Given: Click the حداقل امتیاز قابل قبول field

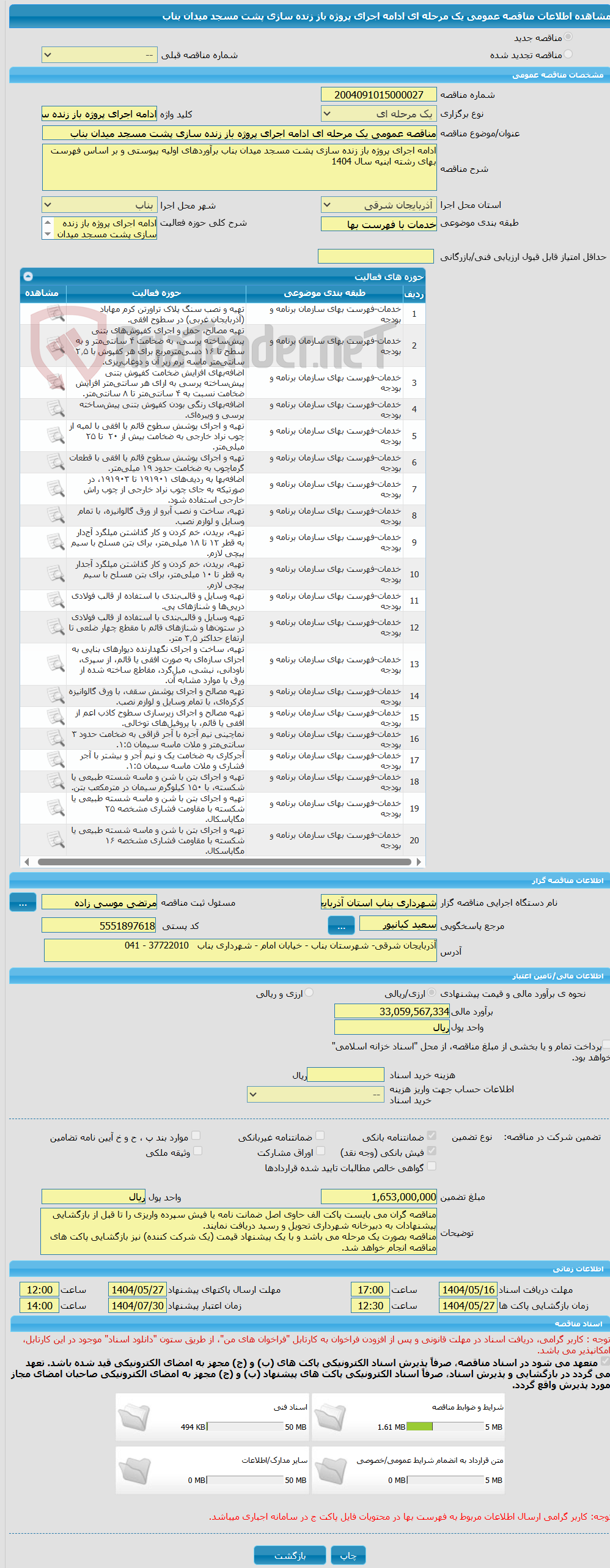Looking at the screenshot, I should tap(376, 256).
